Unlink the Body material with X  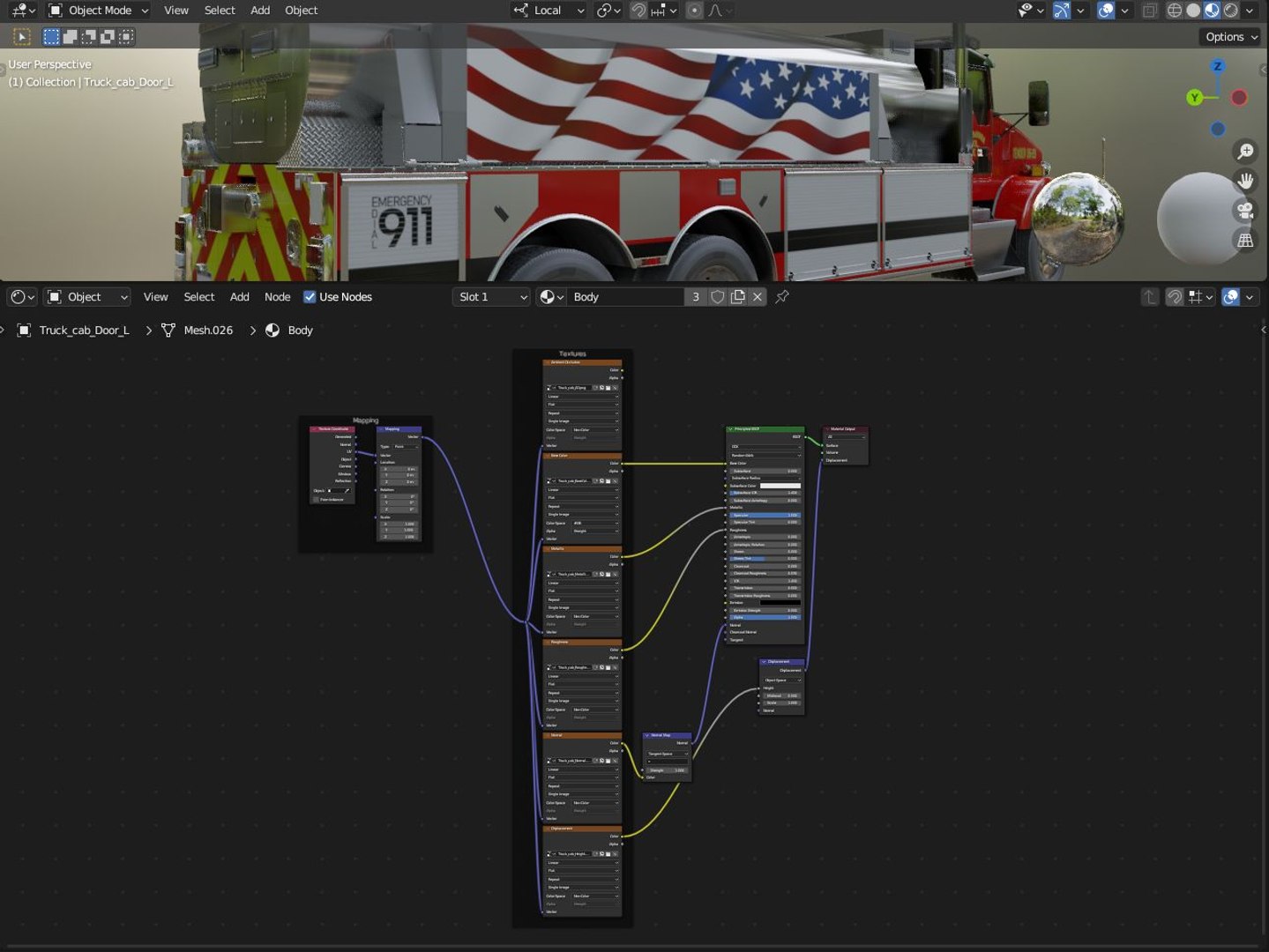(758, 297)
